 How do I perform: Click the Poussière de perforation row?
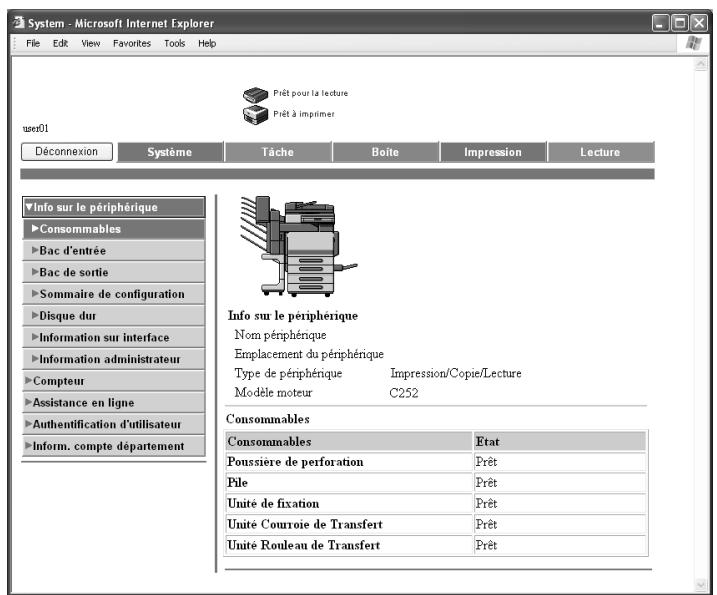pos(436,462)
